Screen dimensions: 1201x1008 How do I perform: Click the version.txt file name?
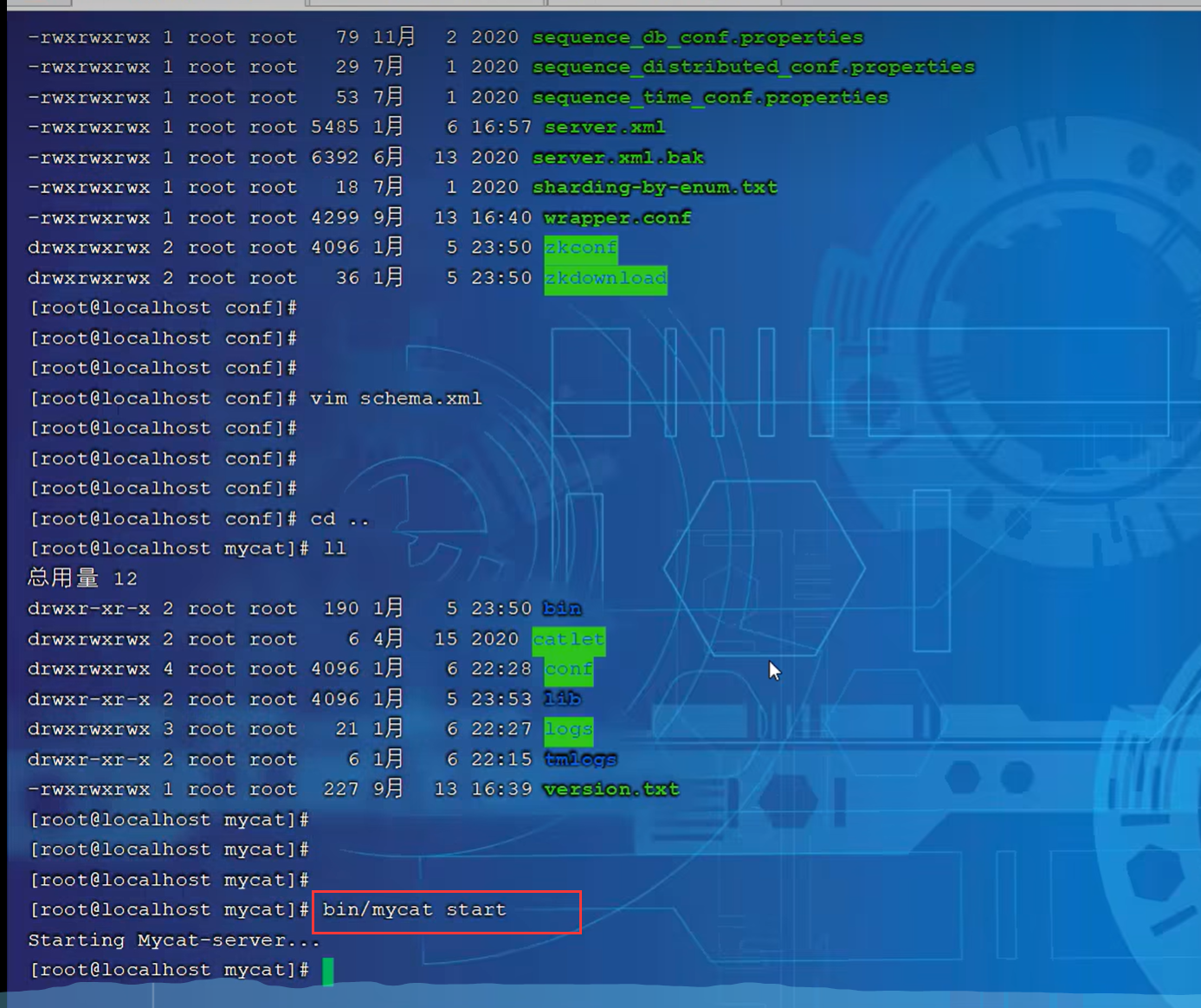611,789
